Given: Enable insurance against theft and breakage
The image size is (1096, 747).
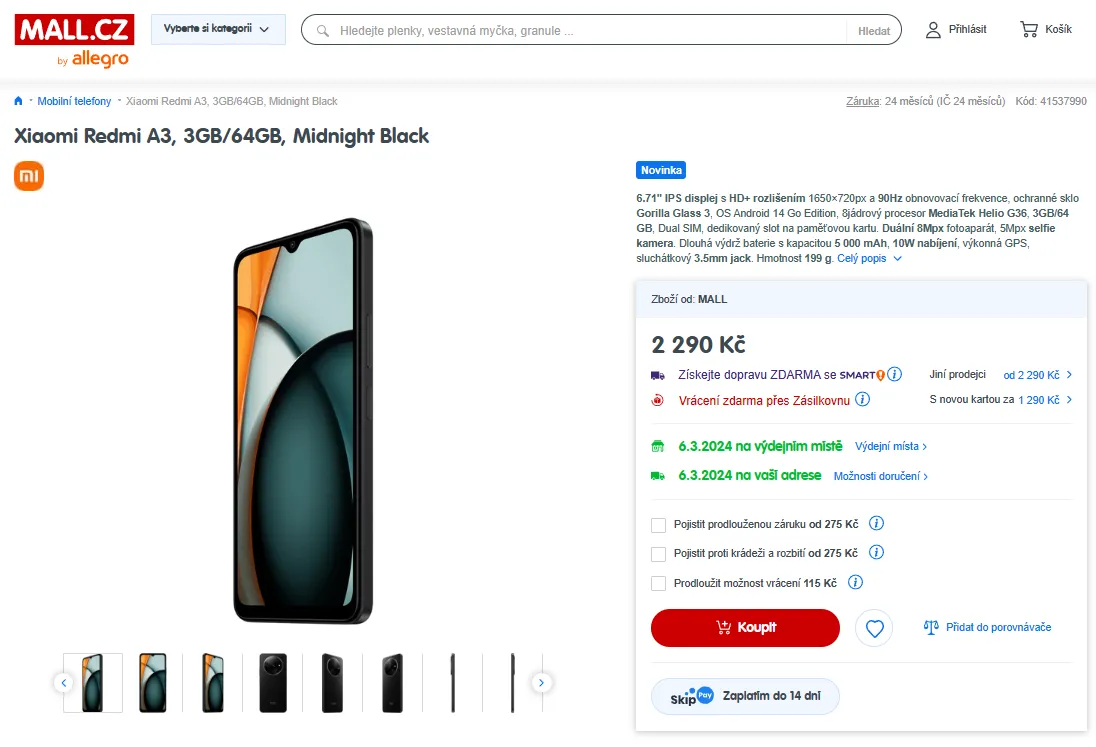Looking at the screenshot, I should click(x=658, y=554).
